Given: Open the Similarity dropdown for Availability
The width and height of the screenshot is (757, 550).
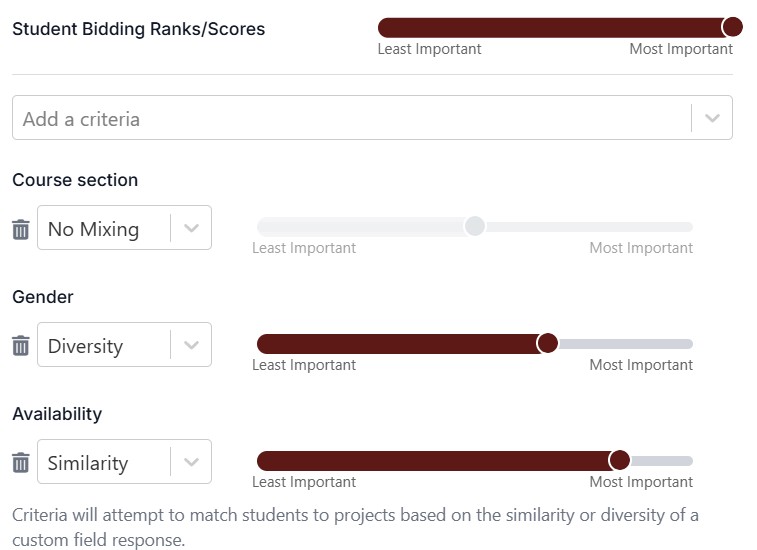Looking at the screenshot, I should (x=125, y=462).
